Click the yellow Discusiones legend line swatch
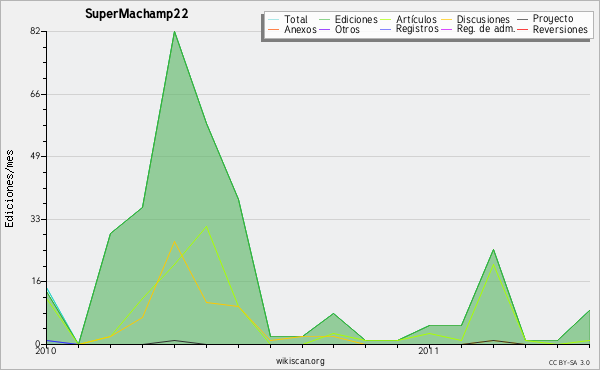Image resolution: width=600 pixels, height=370 pixels. (447, 19)
